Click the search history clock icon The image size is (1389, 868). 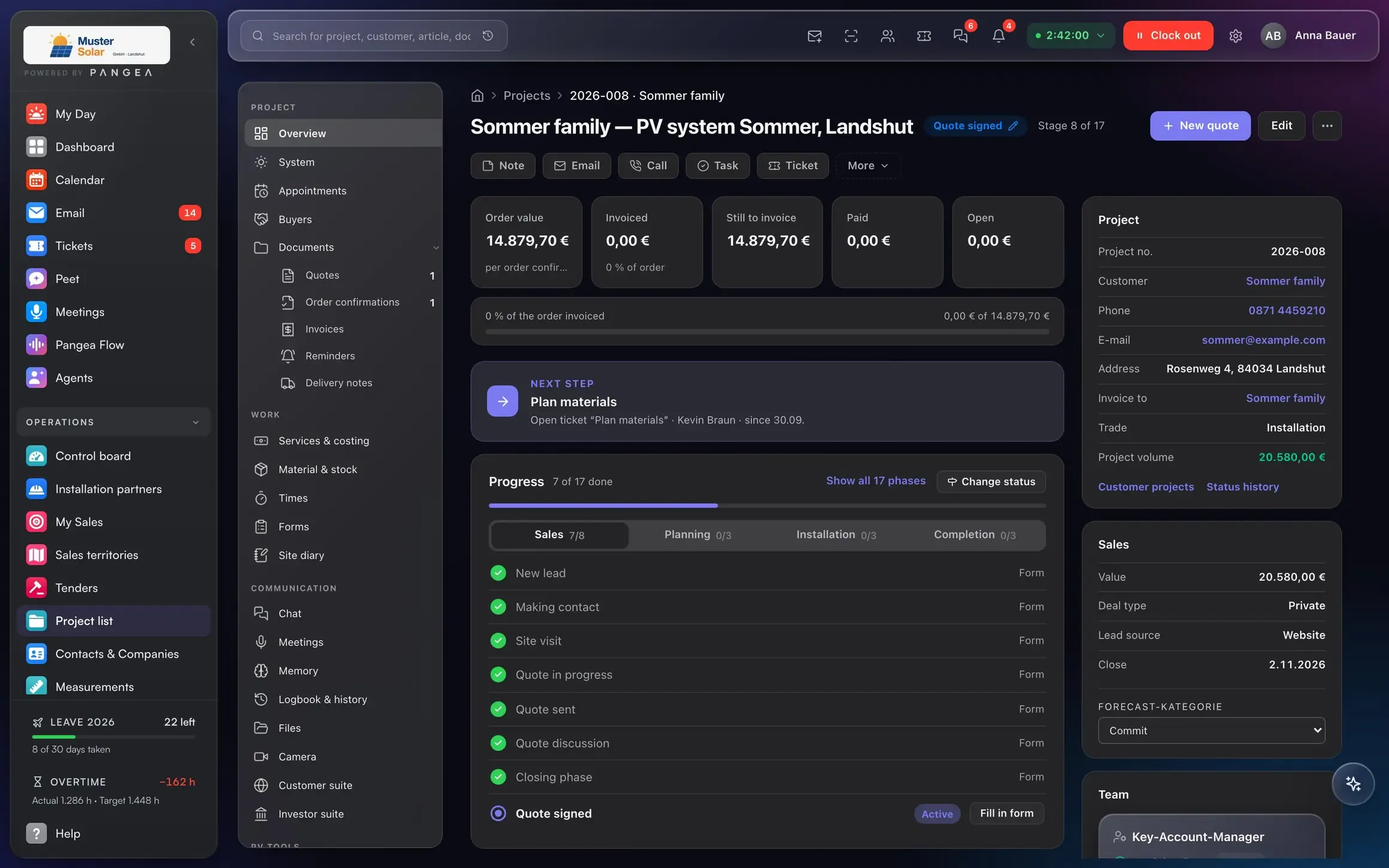tap(488, 36)
